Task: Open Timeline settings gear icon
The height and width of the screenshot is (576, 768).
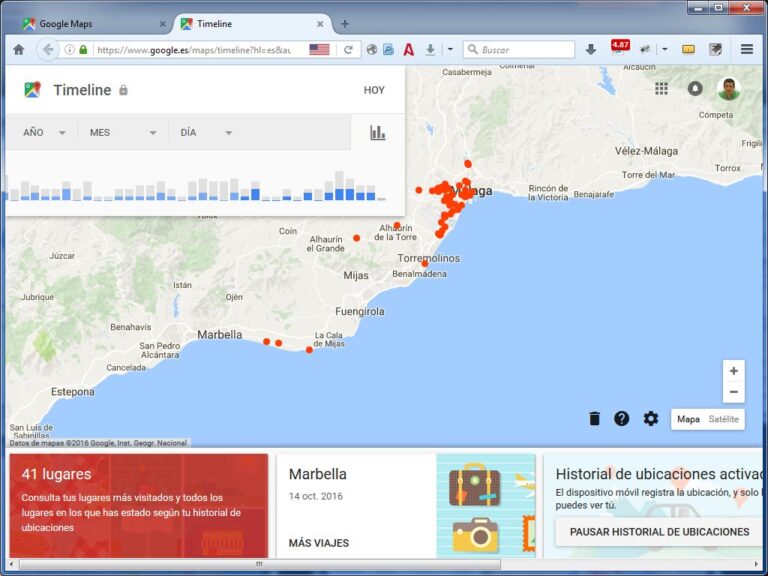Action: coord(650,418)
